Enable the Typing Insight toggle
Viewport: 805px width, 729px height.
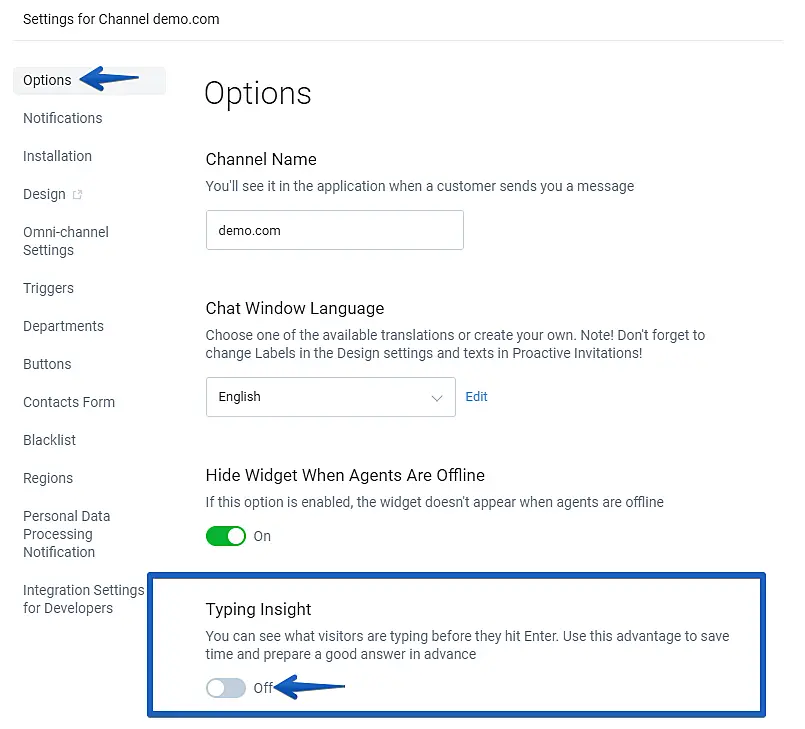pyautogui.click(x=225, y=688)
